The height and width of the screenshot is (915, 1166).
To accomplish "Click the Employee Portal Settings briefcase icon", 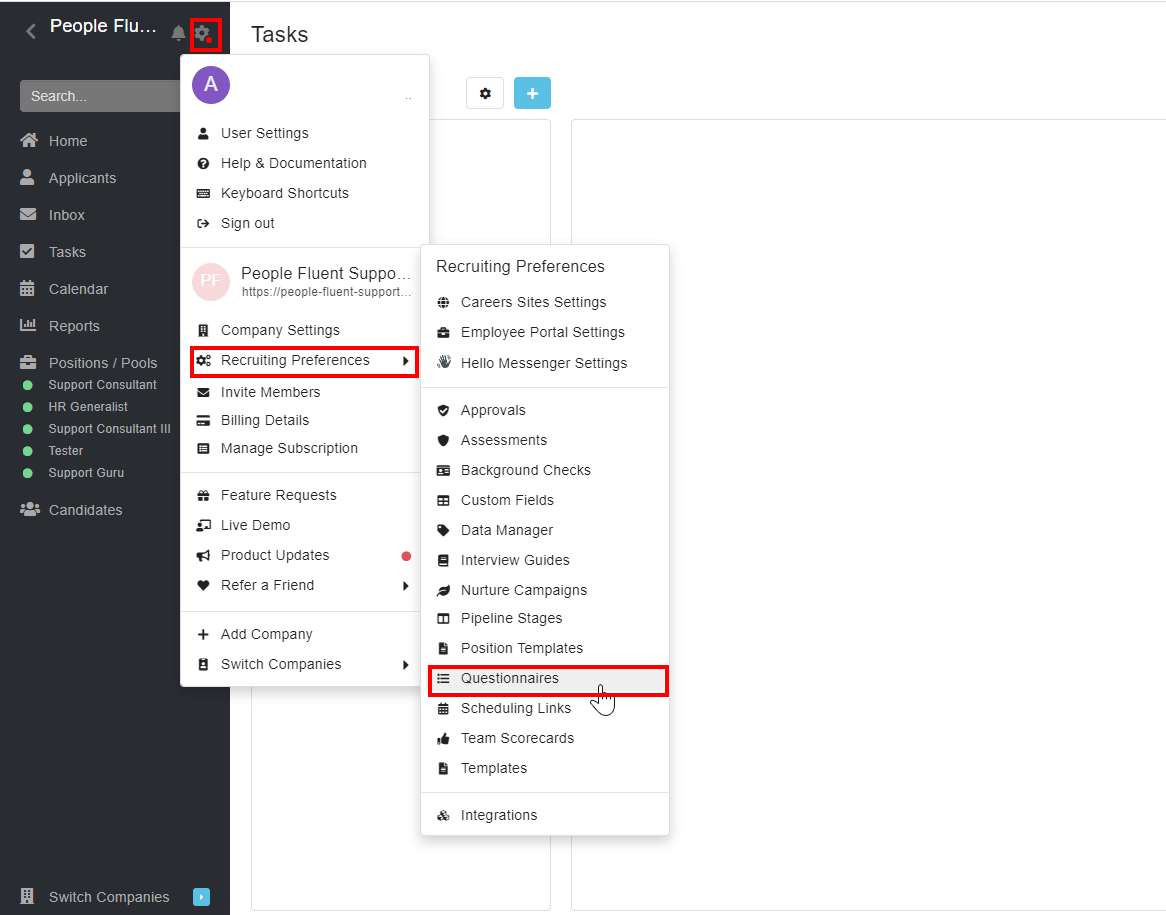I will pos(443,333).
